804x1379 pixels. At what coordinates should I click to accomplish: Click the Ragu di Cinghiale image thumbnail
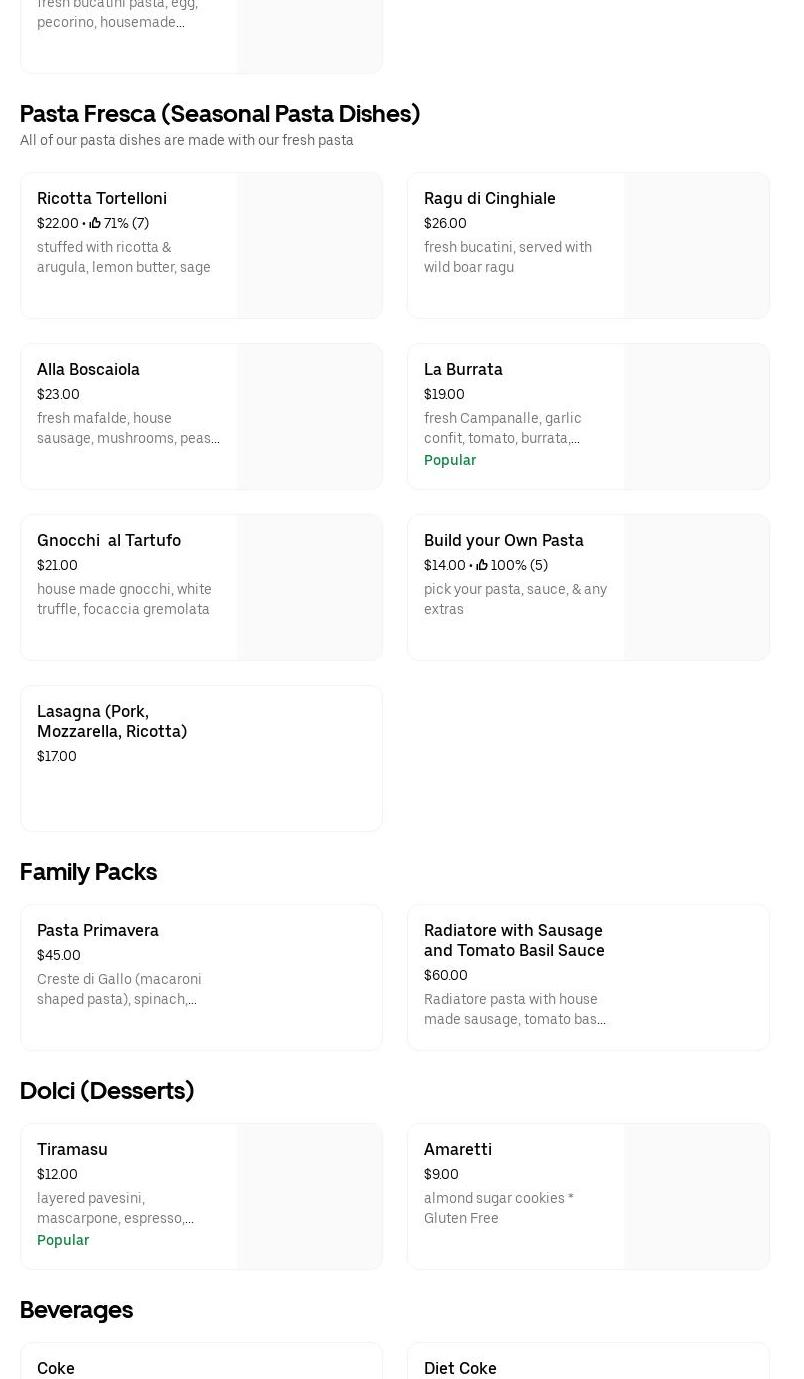pyautogui.click(x=696, y=246)
